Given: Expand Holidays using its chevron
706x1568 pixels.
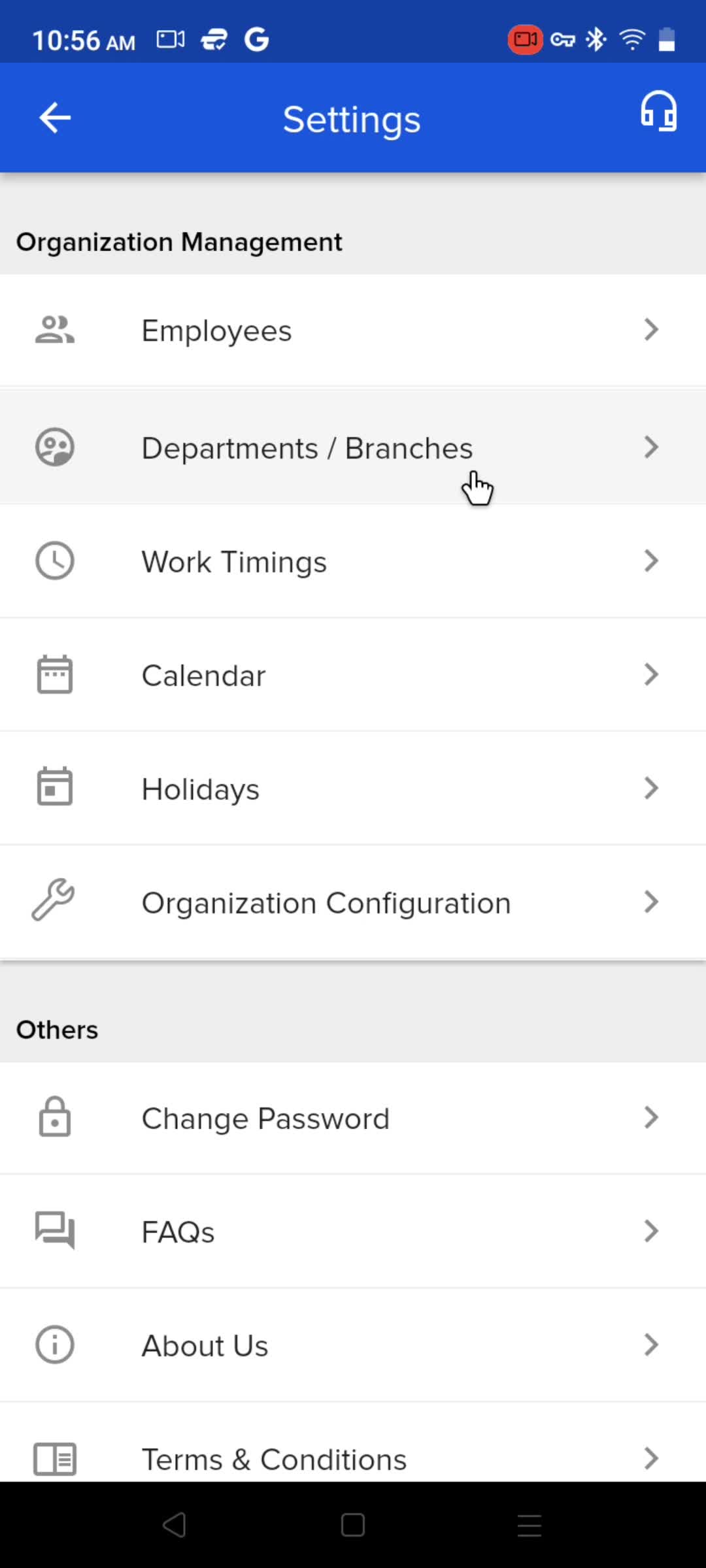Looking at the screenshot, I should click(x=651, y=789).
